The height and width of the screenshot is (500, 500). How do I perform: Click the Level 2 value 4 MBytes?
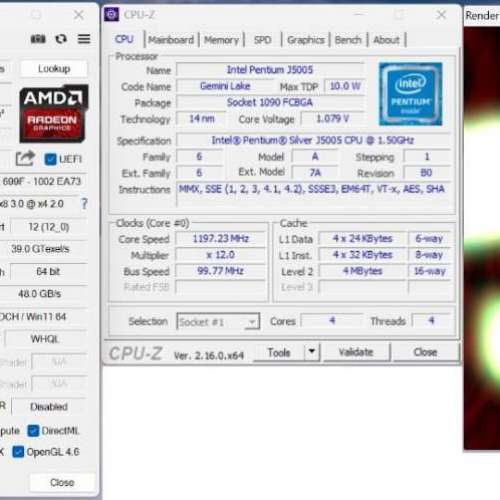tap(362, 271)
